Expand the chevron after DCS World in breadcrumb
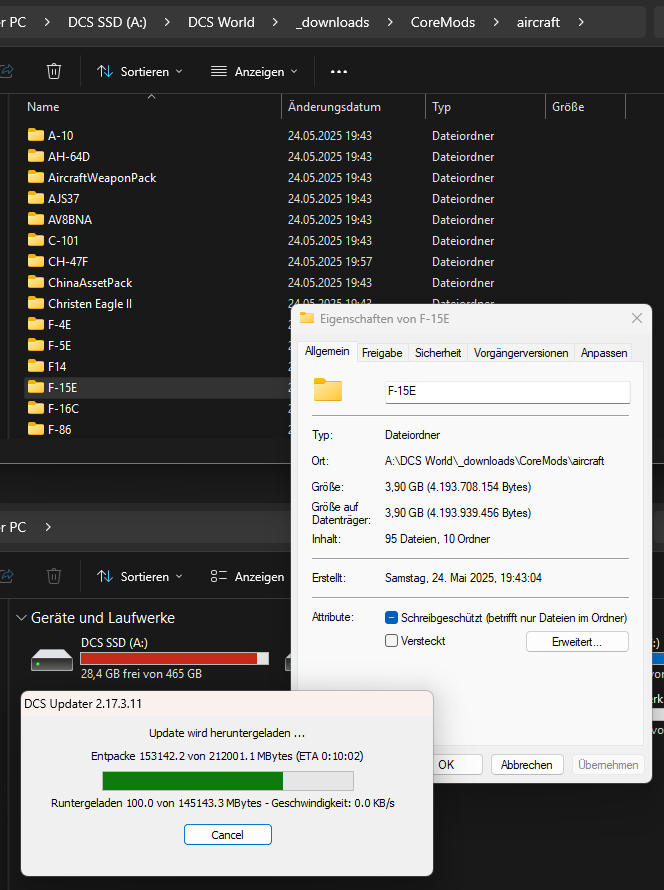This screenshot has width=664, height=890. (275, 22)
